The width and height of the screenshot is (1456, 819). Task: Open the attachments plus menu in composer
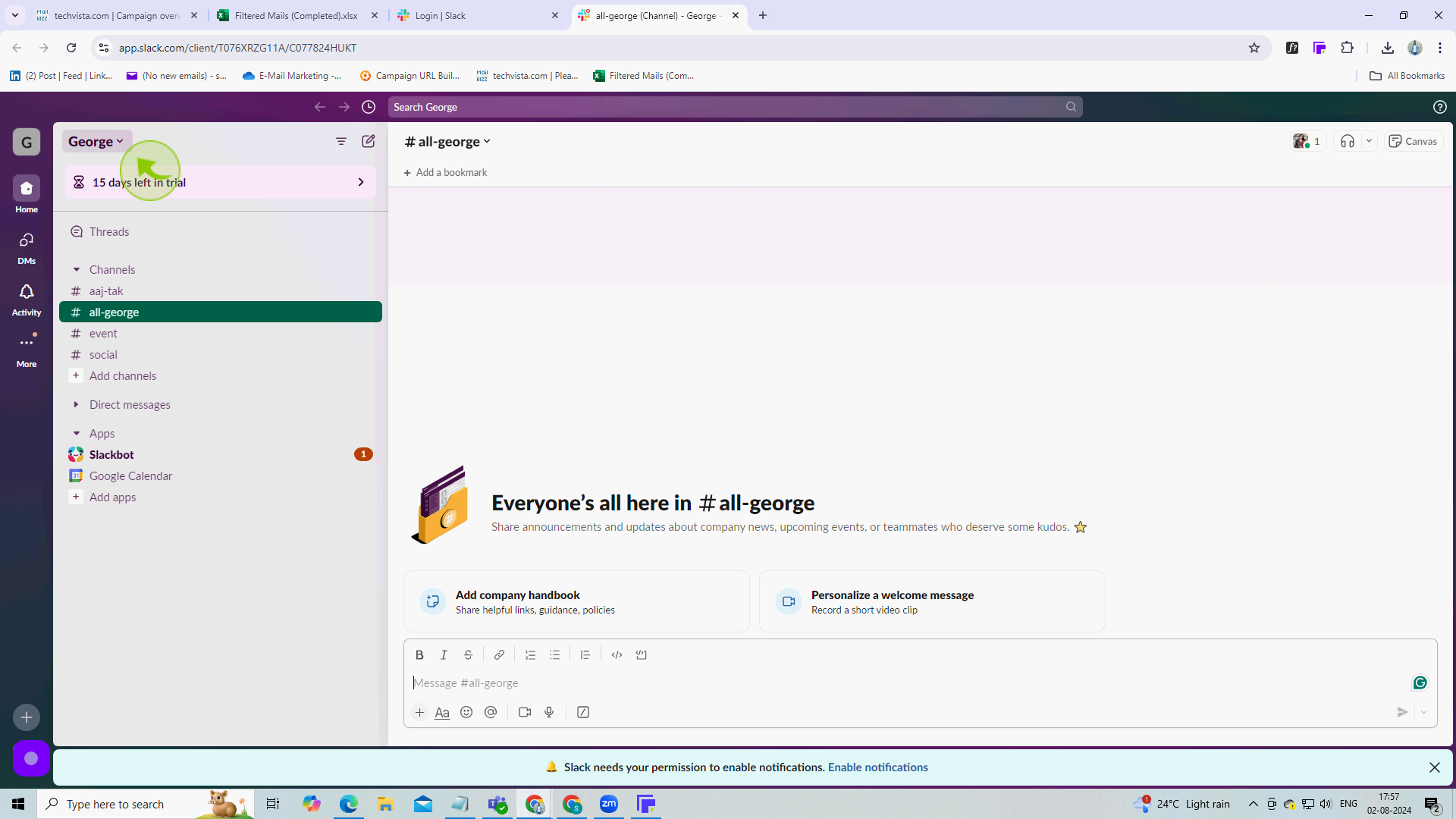[x=419, y=712]
